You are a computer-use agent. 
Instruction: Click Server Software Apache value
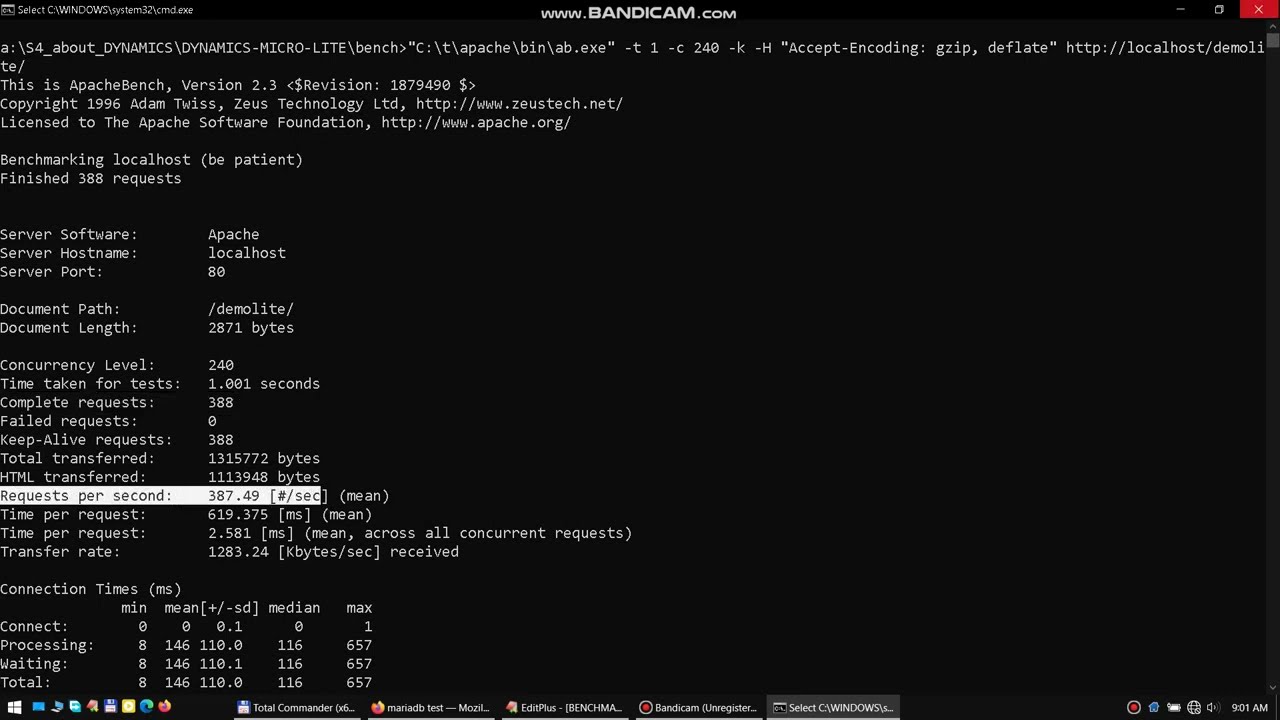click(233, 234)
